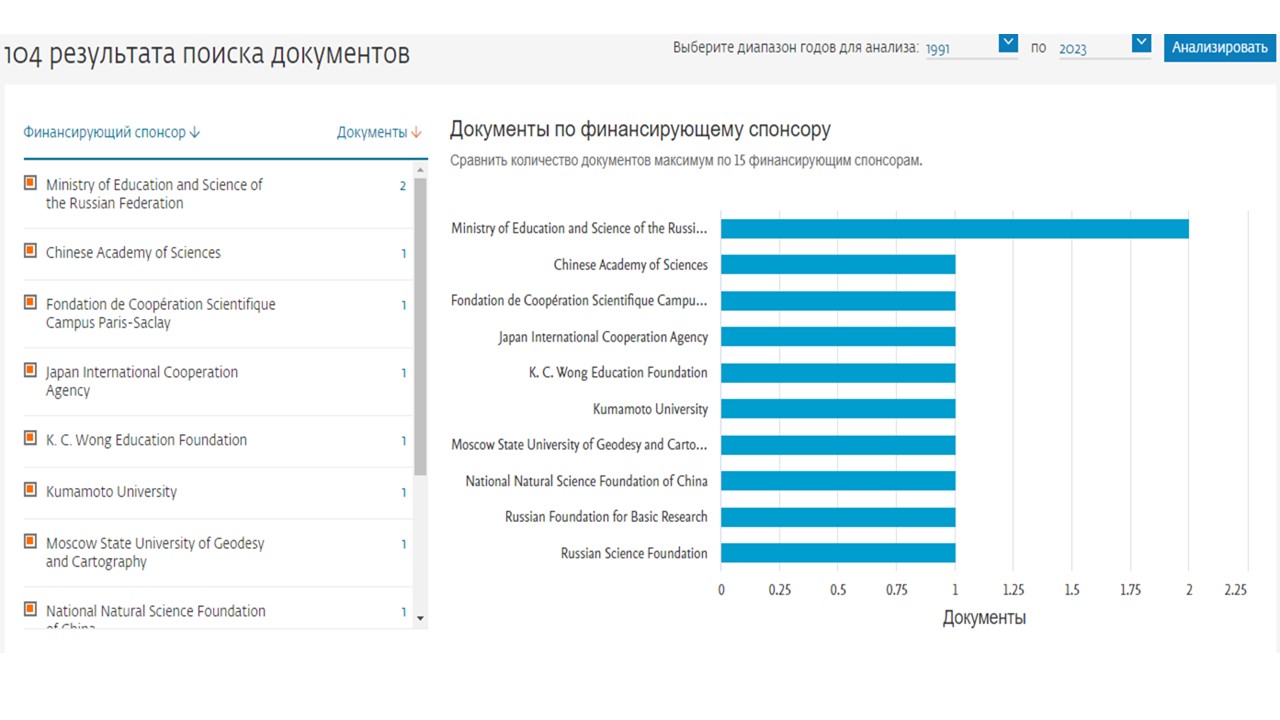This screenshot has width=1280, height=720.
Task: Toggle Fondation de Coopération Scientifique checkbox
Action: coord(30,302)
